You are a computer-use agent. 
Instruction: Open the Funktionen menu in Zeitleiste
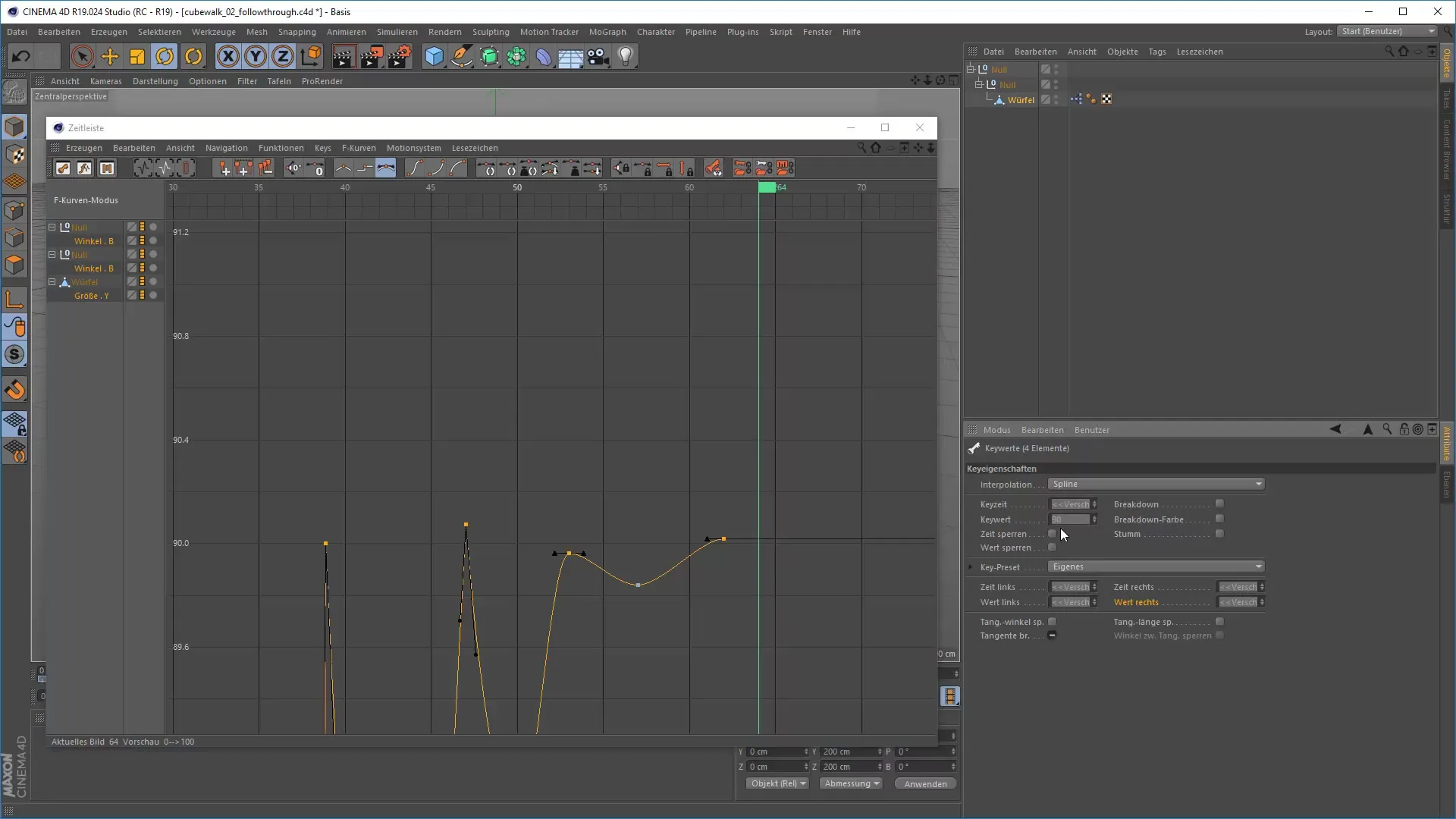(x=281, y=148)
